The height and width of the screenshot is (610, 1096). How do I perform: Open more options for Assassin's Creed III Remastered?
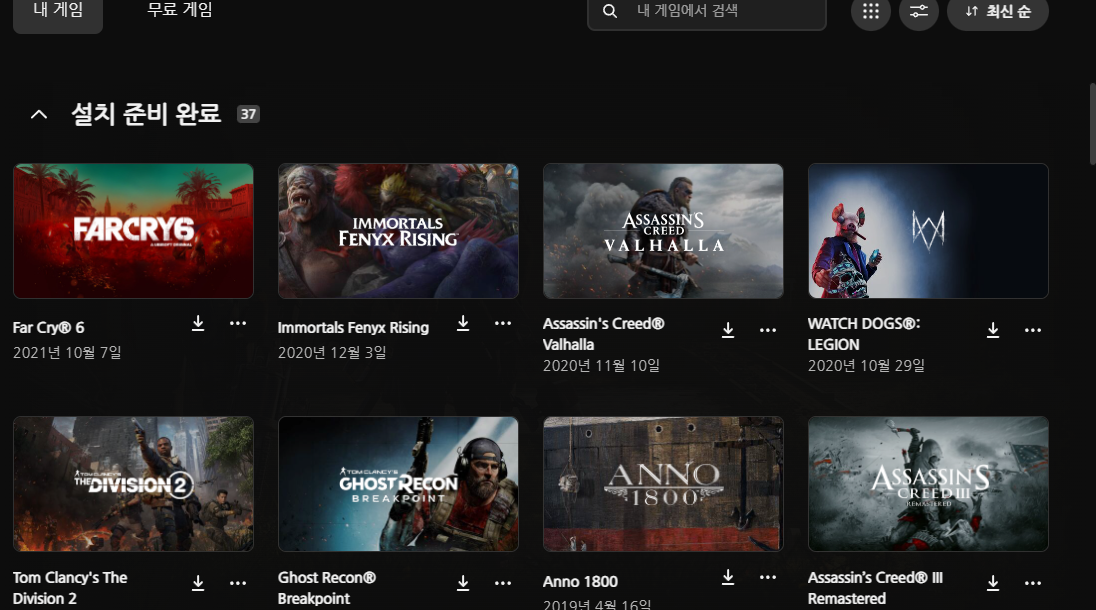[x=1032, y=583]
